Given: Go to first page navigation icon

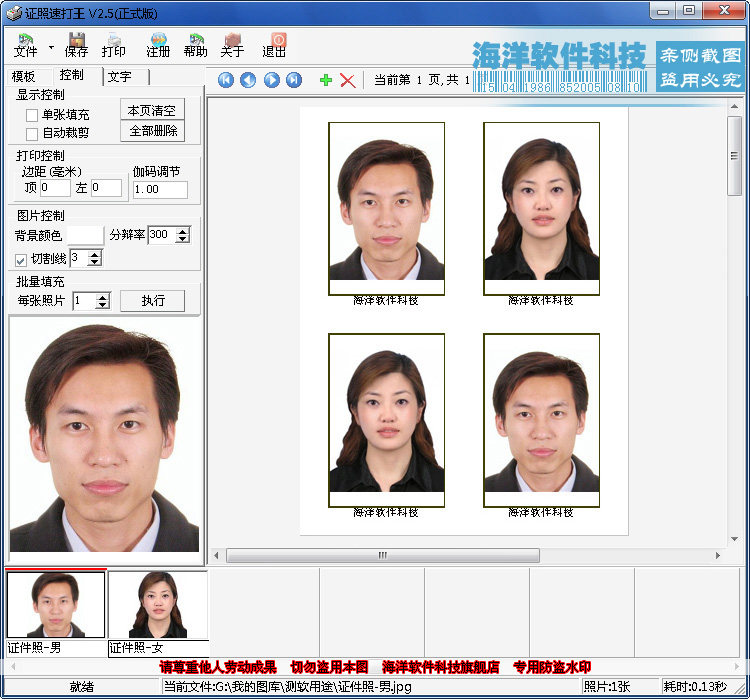Looking at the screenshot, I should [x=226, y=80].
